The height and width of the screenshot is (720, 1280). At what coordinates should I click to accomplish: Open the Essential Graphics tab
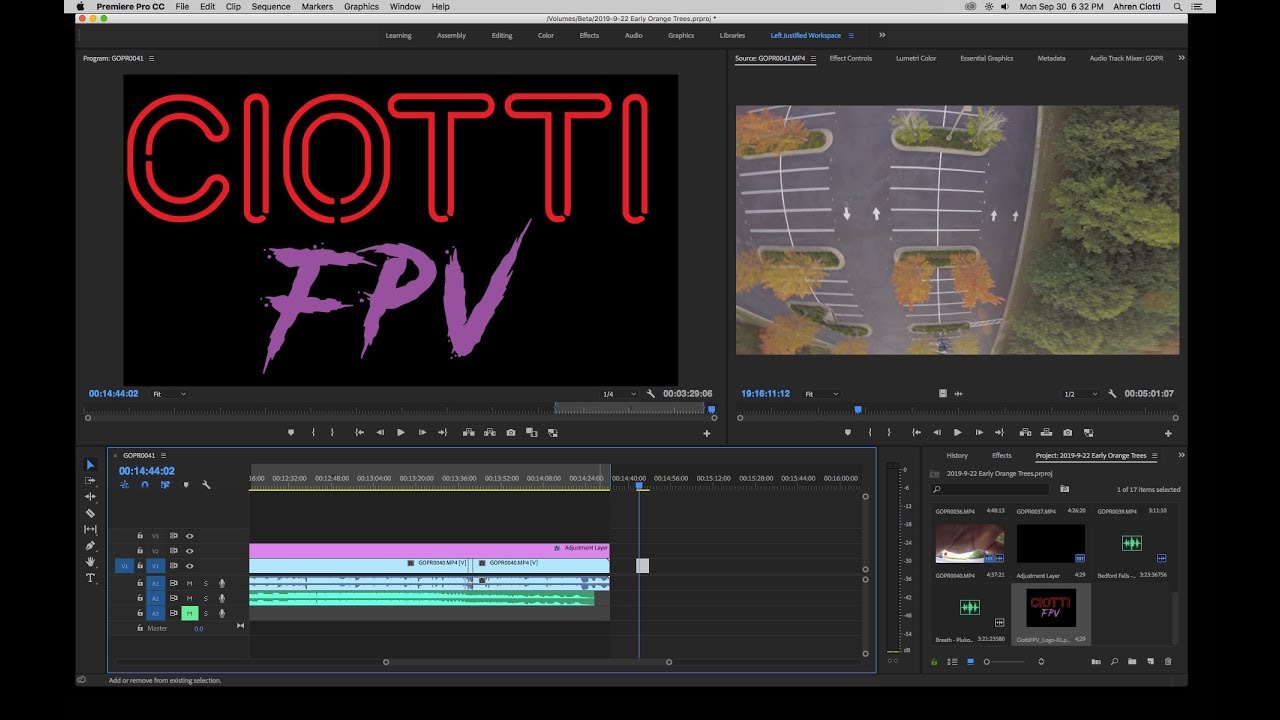[987, 59]
